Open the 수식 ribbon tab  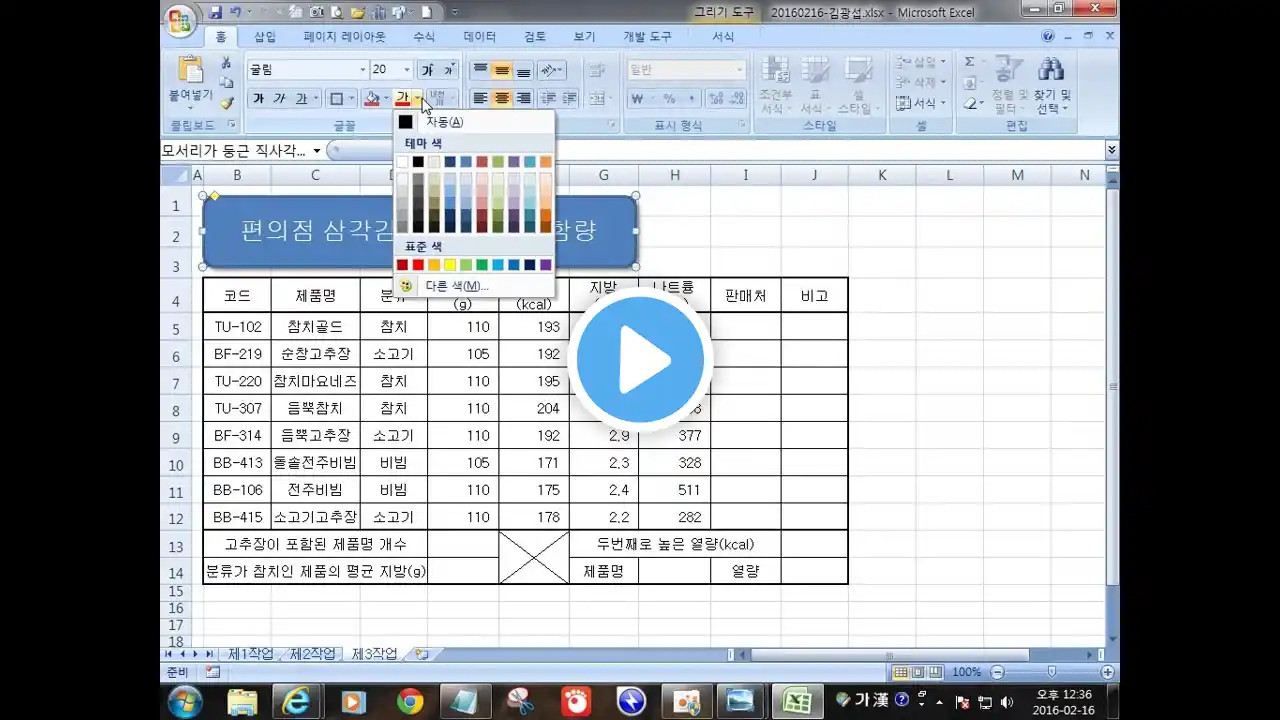pyautogui.click(x=424, y=36)
